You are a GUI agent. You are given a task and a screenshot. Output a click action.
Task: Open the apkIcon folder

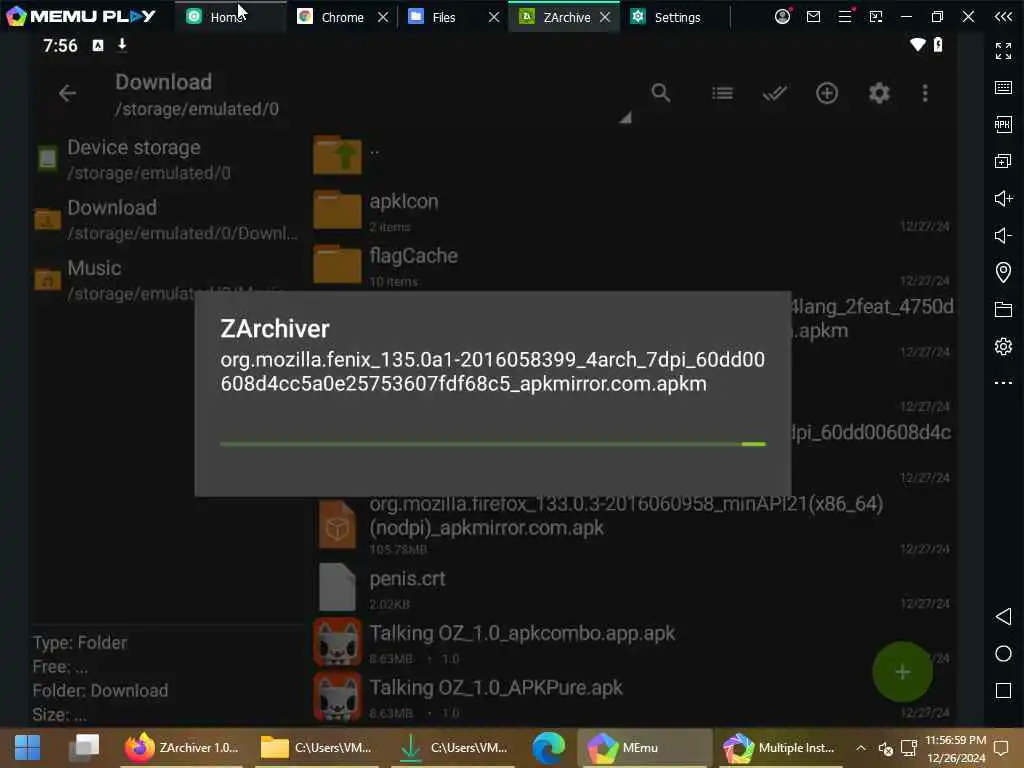[630, 212]
